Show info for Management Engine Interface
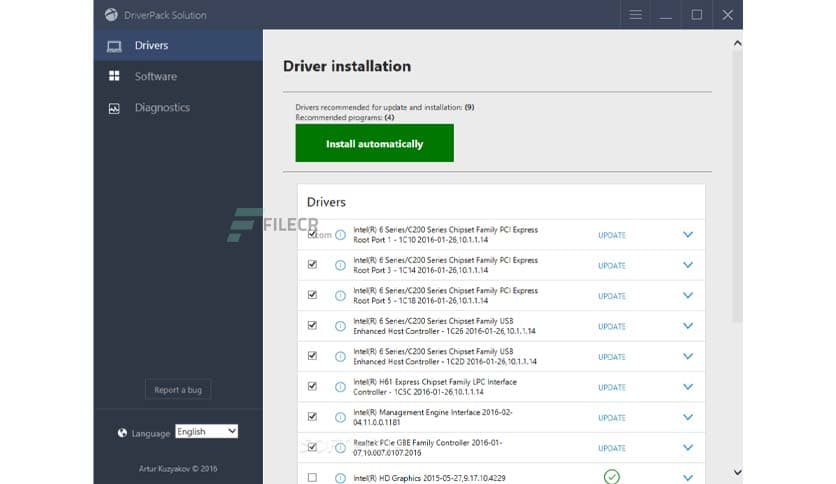The width and height of the screenshot is (836, 484). pyautogui.click(x=340, y=417)
